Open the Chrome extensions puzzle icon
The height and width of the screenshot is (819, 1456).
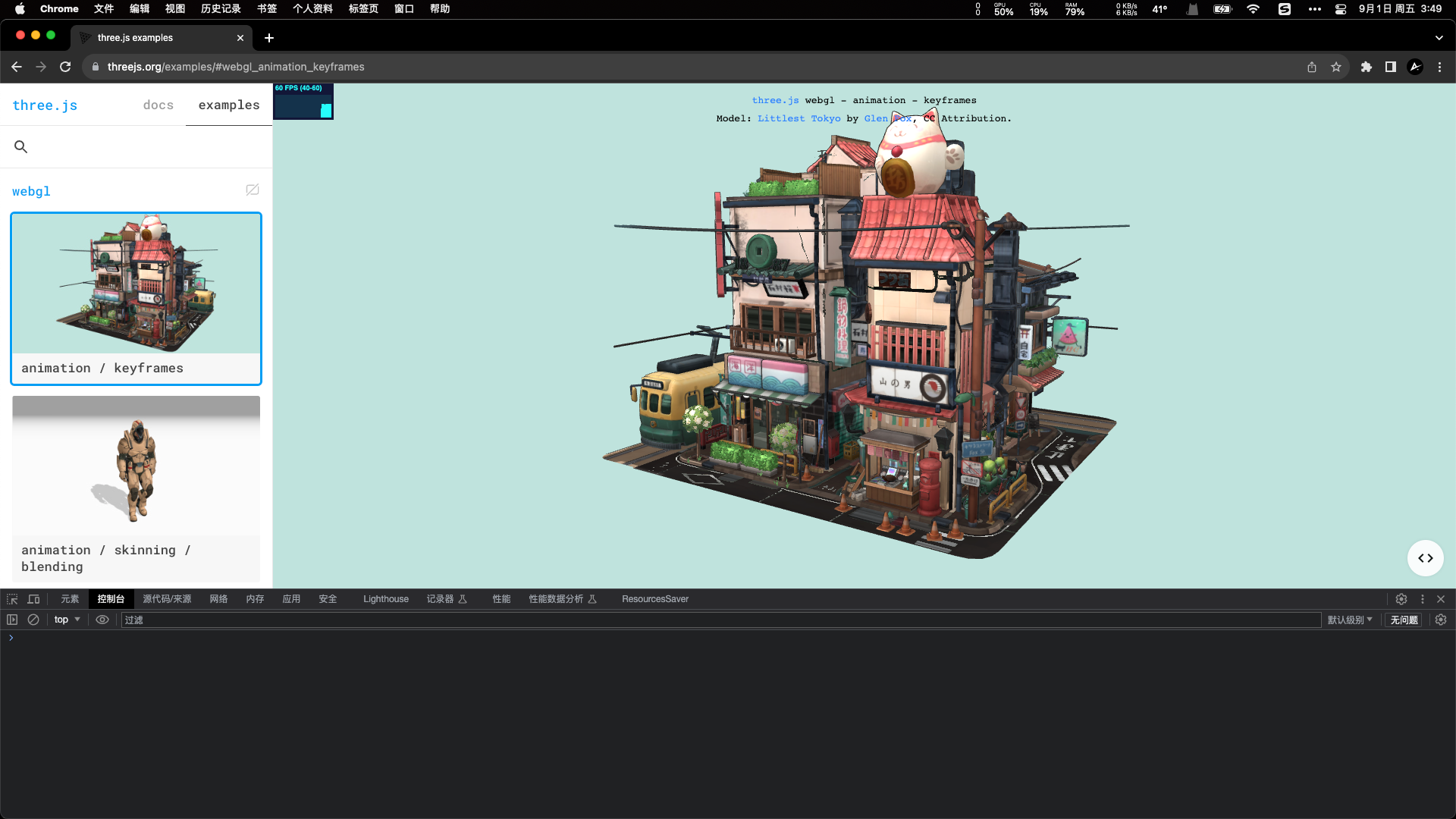click(x=1367, y=67)
